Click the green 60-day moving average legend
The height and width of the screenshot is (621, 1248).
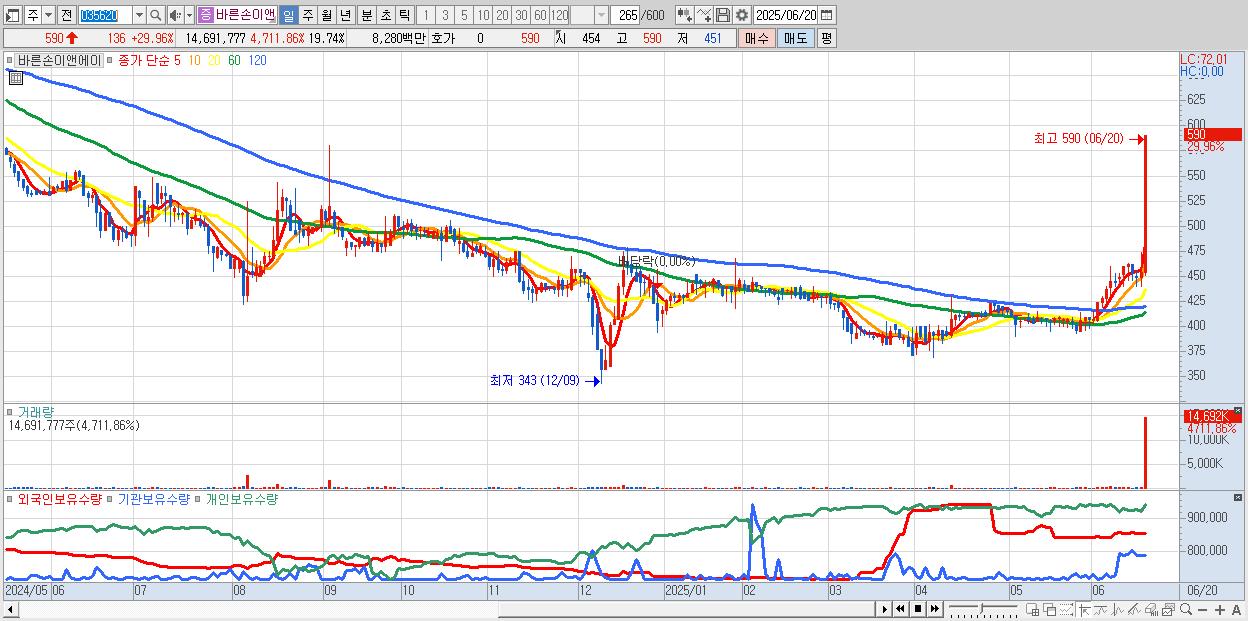[234, 60]
